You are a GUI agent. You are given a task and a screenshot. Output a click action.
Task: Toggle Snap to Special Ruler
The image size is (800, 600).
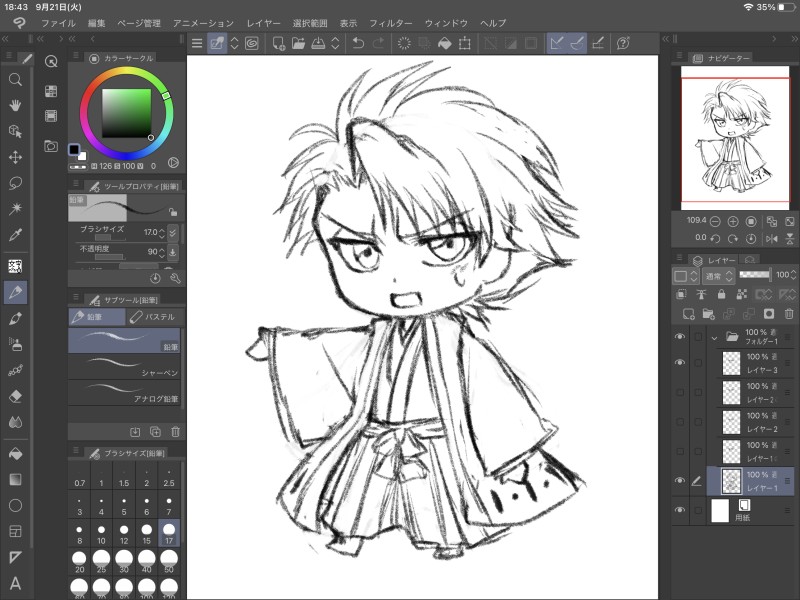click(x=577, y=43)
